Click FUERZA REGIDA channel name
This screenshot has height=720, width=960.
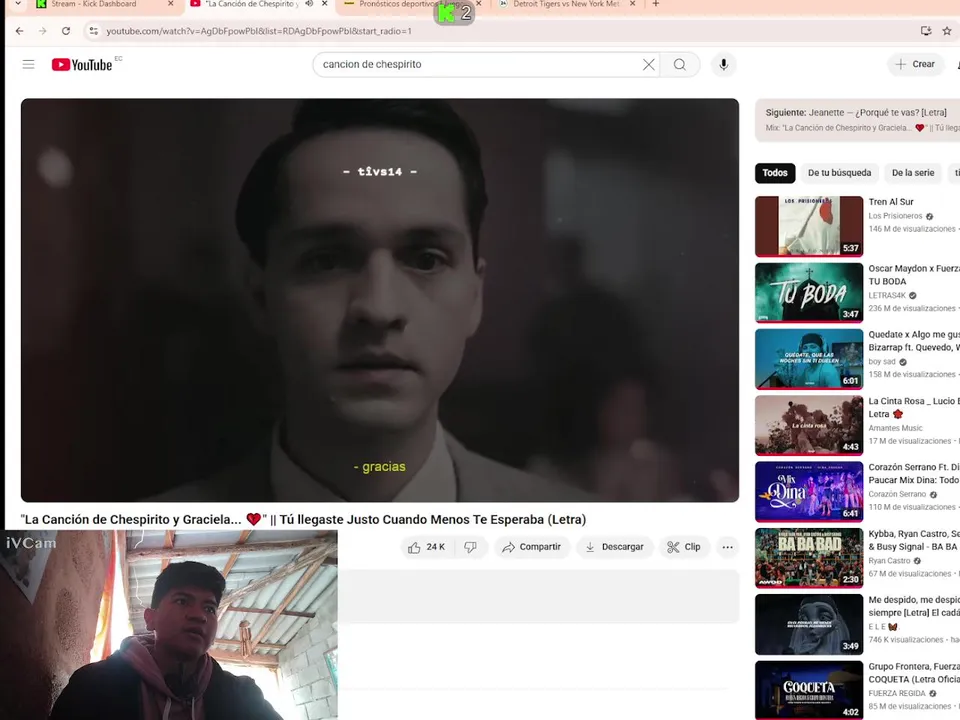coord(897,694)
